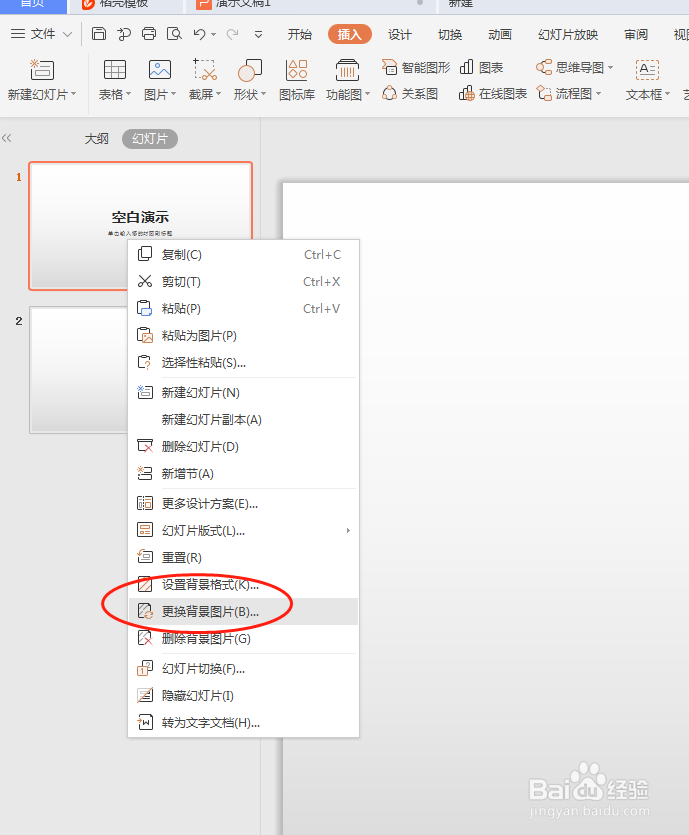Expand the 形状 dropdown arrow
Image resolution: width=689 pixels, height=835 pixels.
point(263,94)
